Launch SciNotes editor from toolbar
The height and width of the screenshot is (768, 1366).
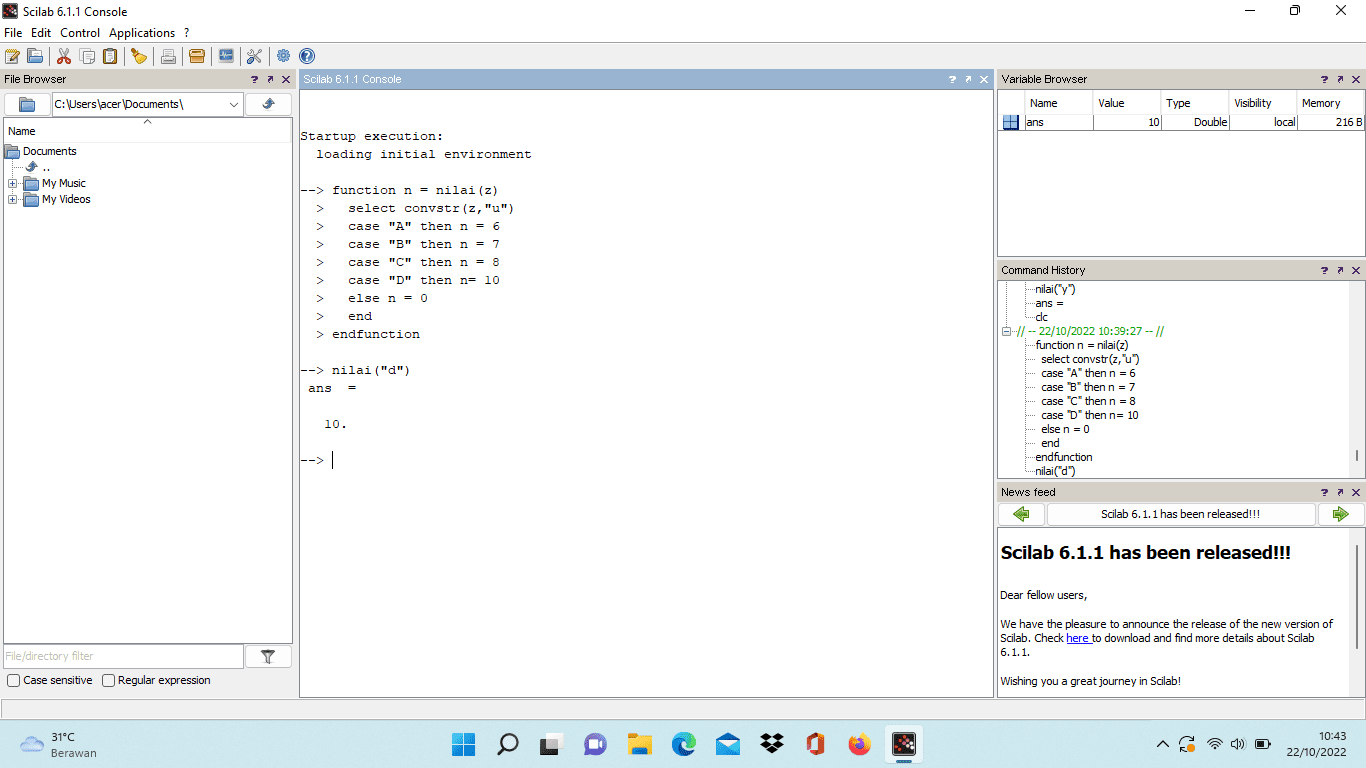pyautogui.click(x=13, y=56)
